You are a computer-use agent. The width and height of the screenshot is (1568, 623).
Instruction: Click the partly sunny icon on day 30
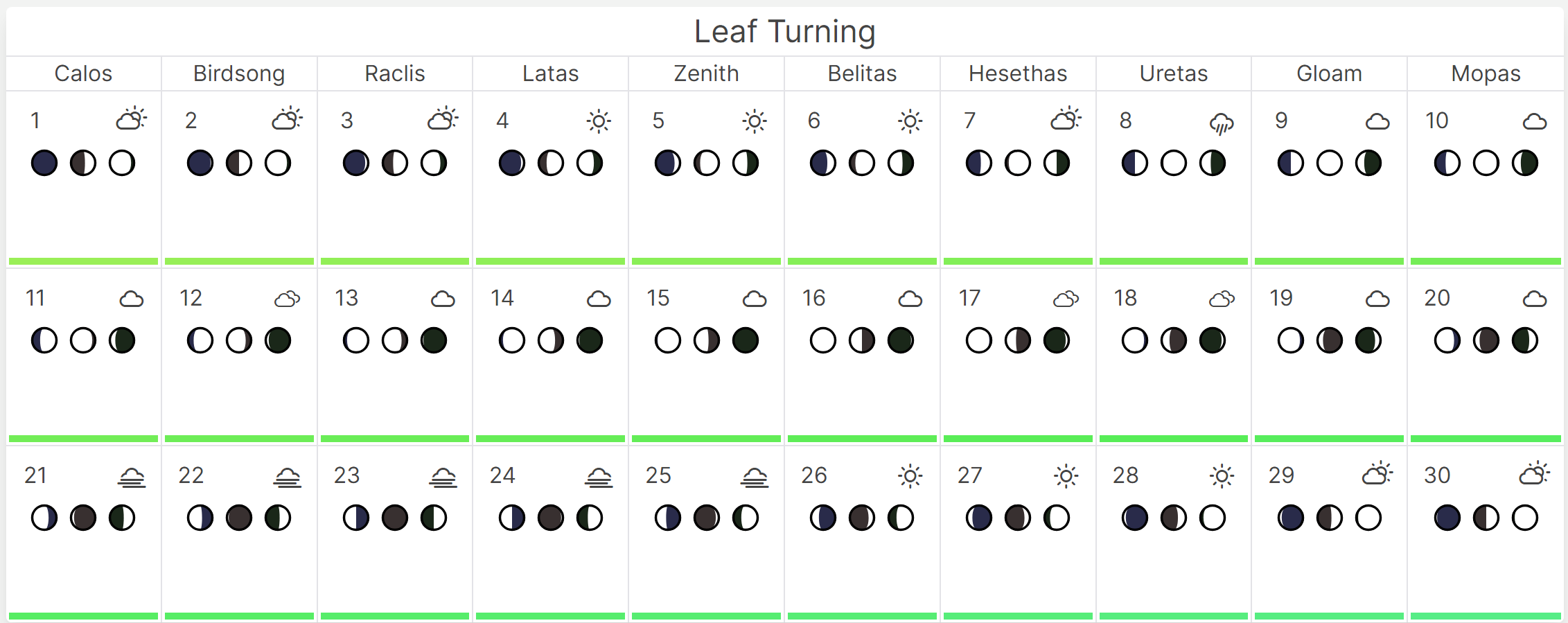tap(1534, 474)
